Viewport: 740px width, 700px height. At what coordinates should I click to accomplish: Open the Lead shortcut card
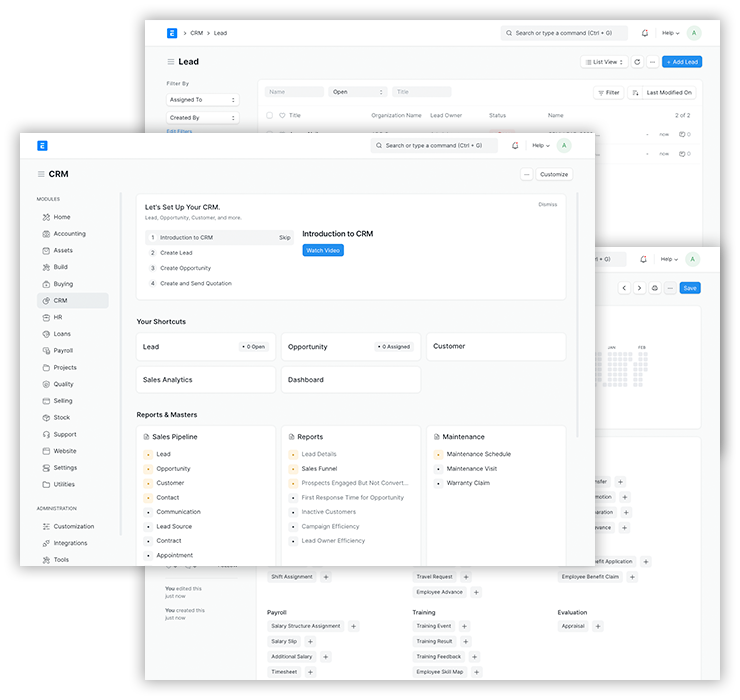206,347
